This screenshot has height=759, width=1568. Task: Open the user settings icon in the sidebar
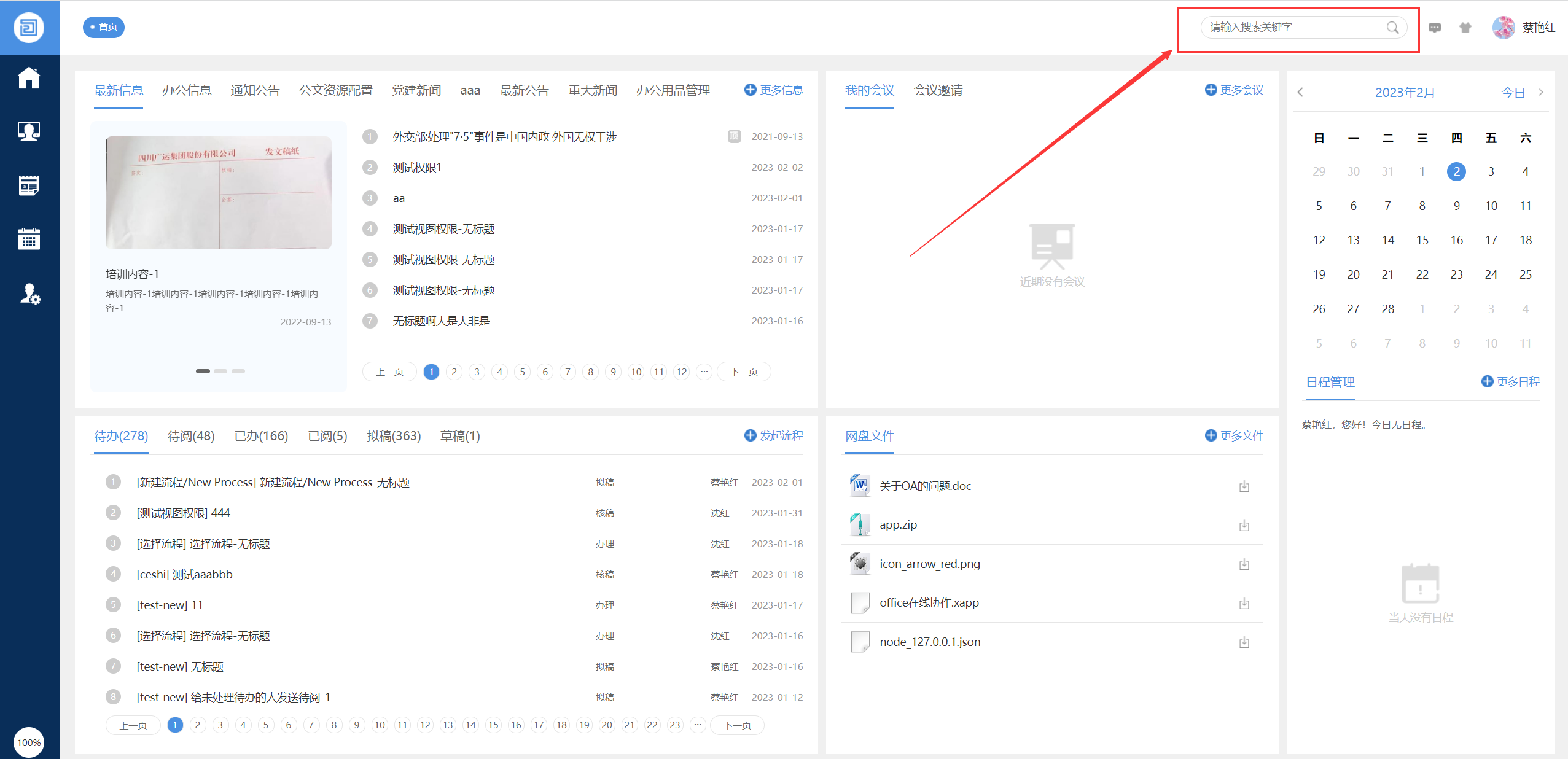pos(29,294)
